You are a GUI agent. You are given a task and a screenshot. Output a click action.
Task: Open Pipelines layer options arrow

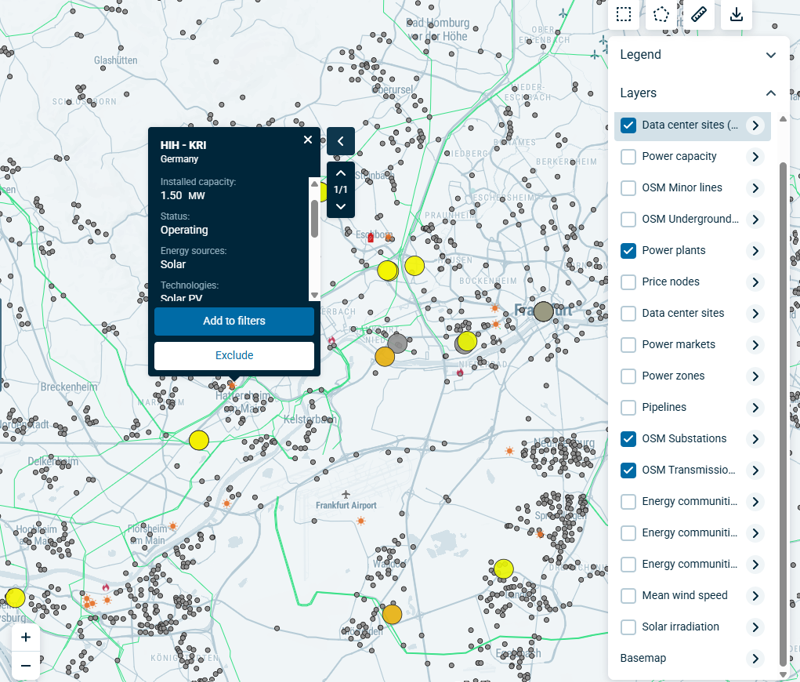tap(755, 407)
